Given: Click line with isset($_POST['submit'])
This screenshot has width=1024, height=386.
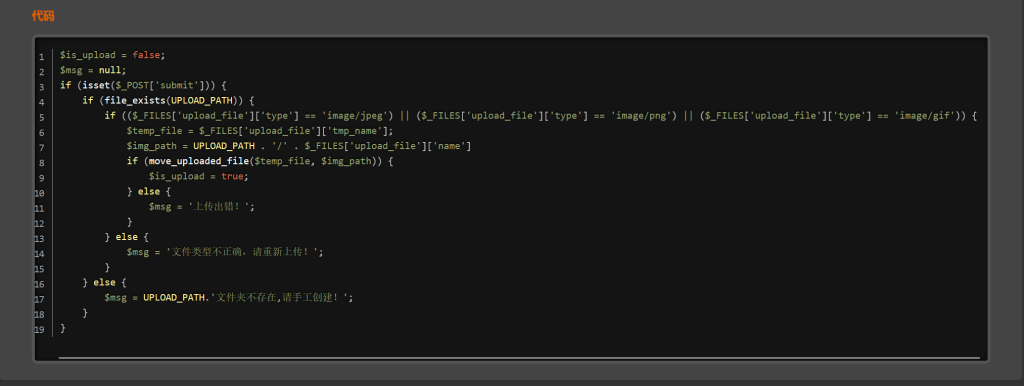Looking at the screenshot, I should 143,86.
